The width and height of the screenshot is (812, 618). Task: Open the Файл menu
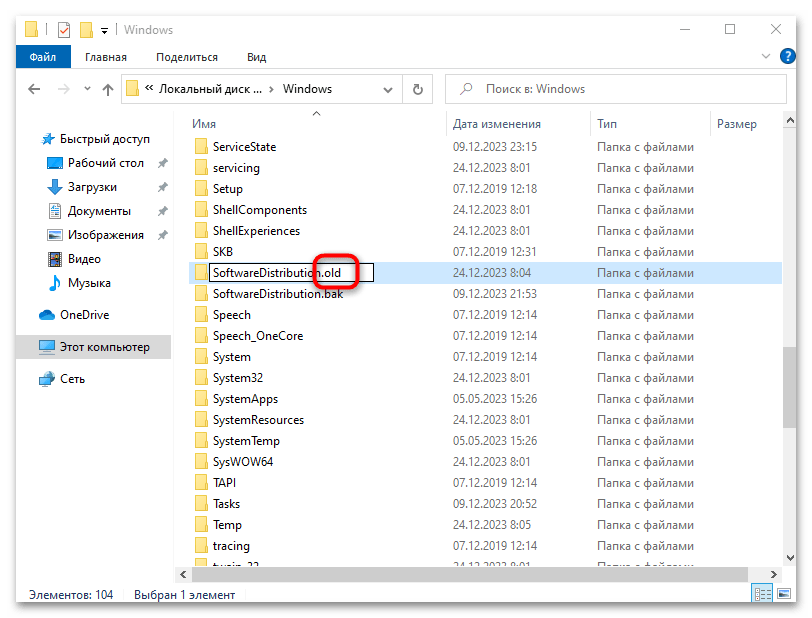coord(42,57)
